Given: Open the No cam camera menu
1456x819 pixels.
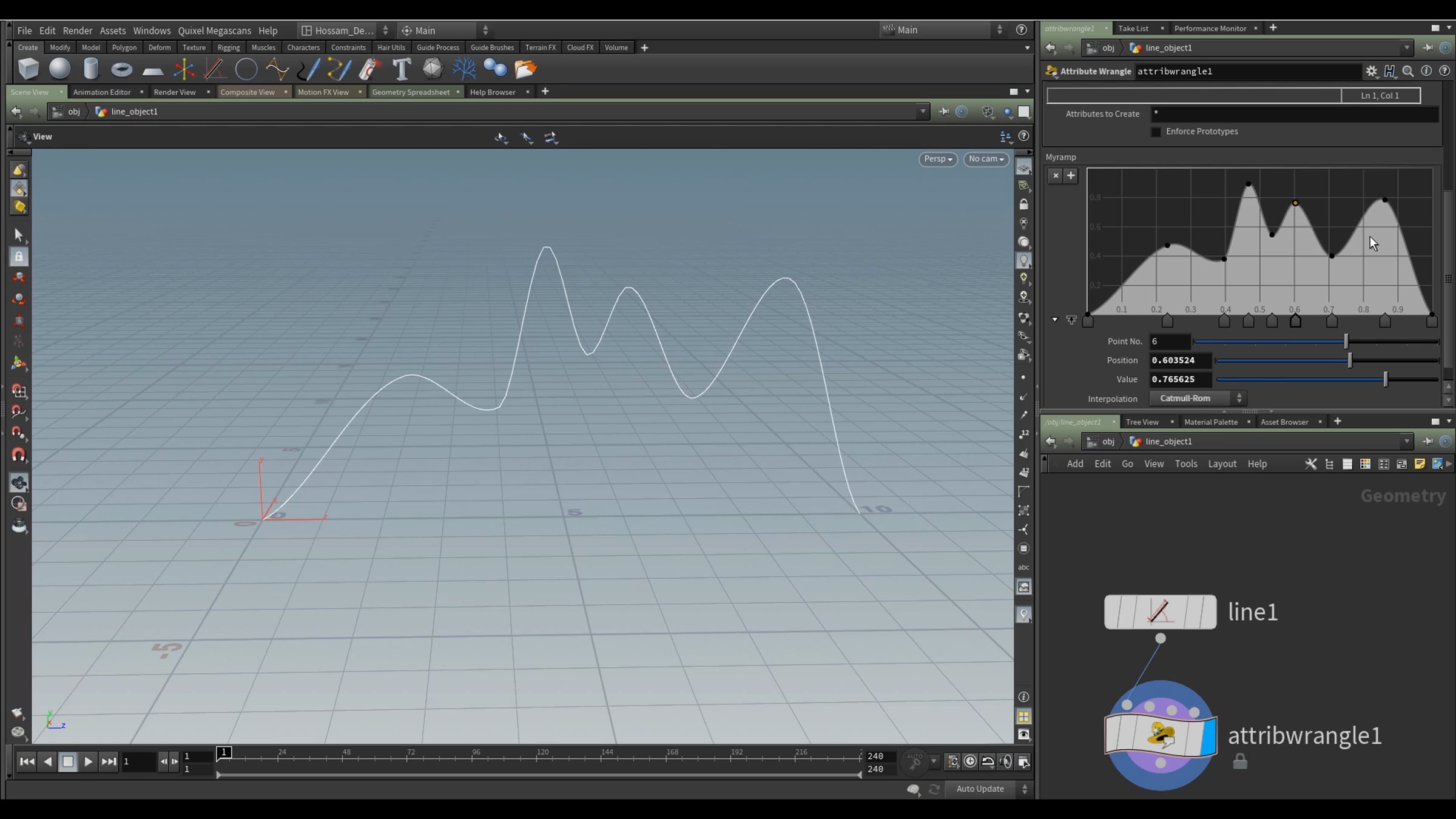Looking at the screenshot, I should click(x=986, y=159).
